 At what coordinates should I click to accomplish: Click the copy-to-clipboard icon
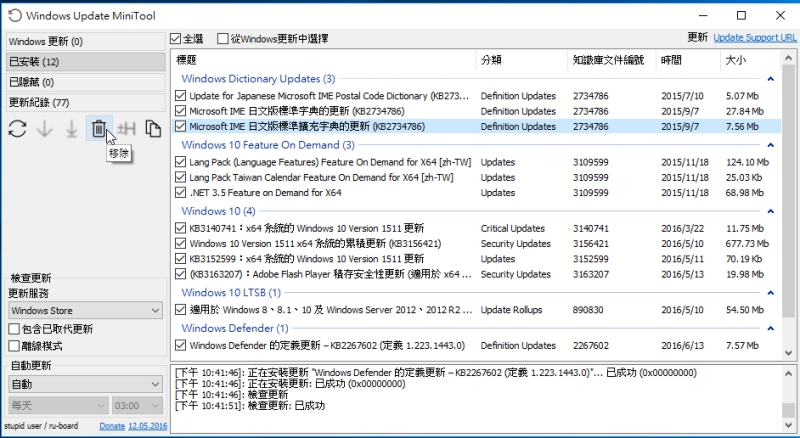pyautogui.click(x=153, y=129)
